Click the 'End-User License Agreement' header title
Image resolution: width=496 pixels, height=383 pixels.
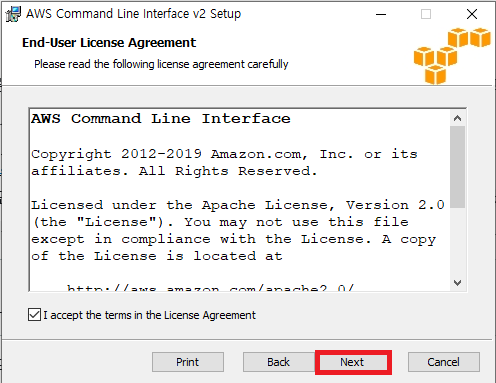click(x=109, y=43)
